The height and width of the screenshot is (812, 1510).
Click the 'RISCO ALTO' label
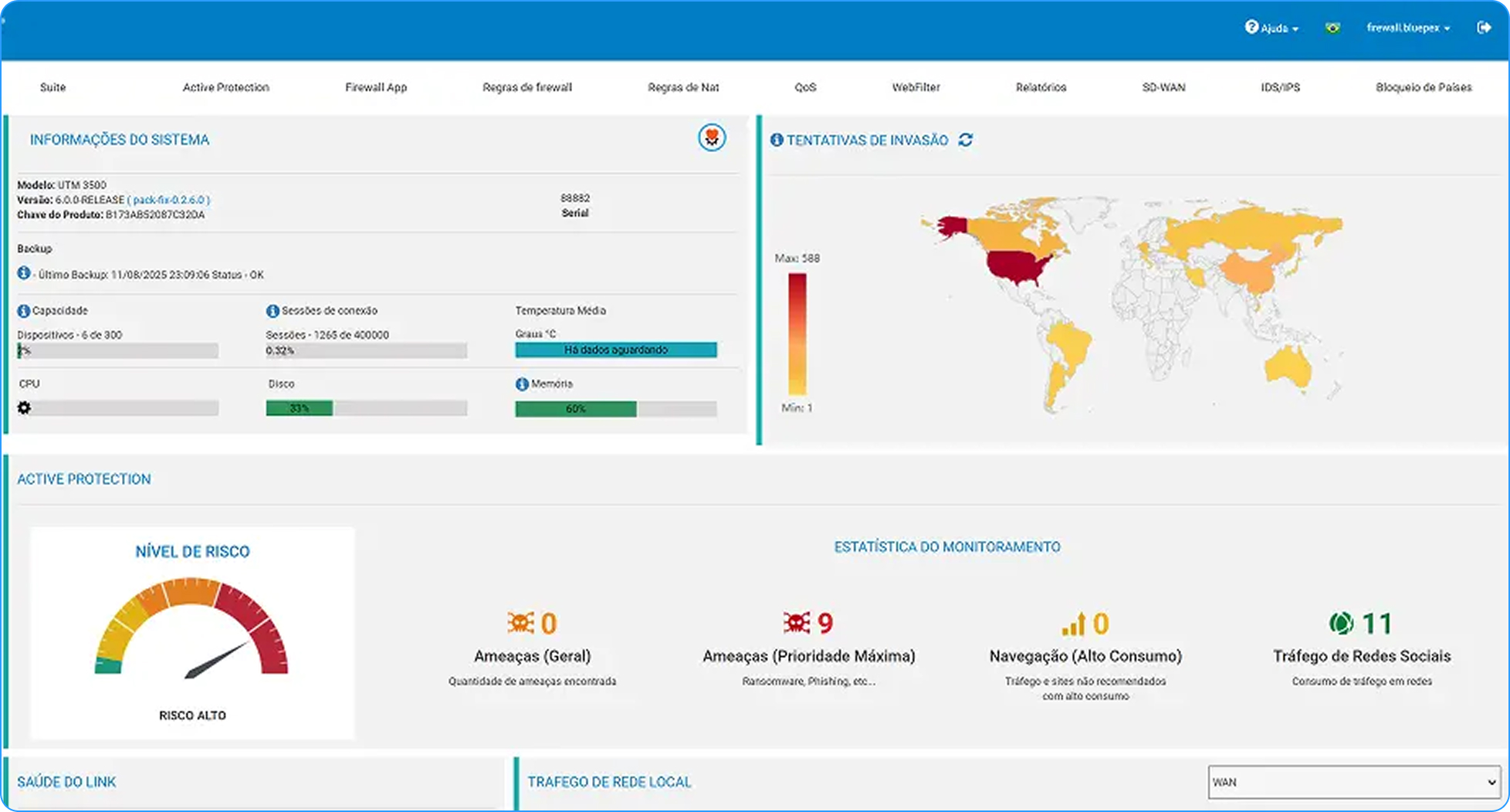click(192, 716)
